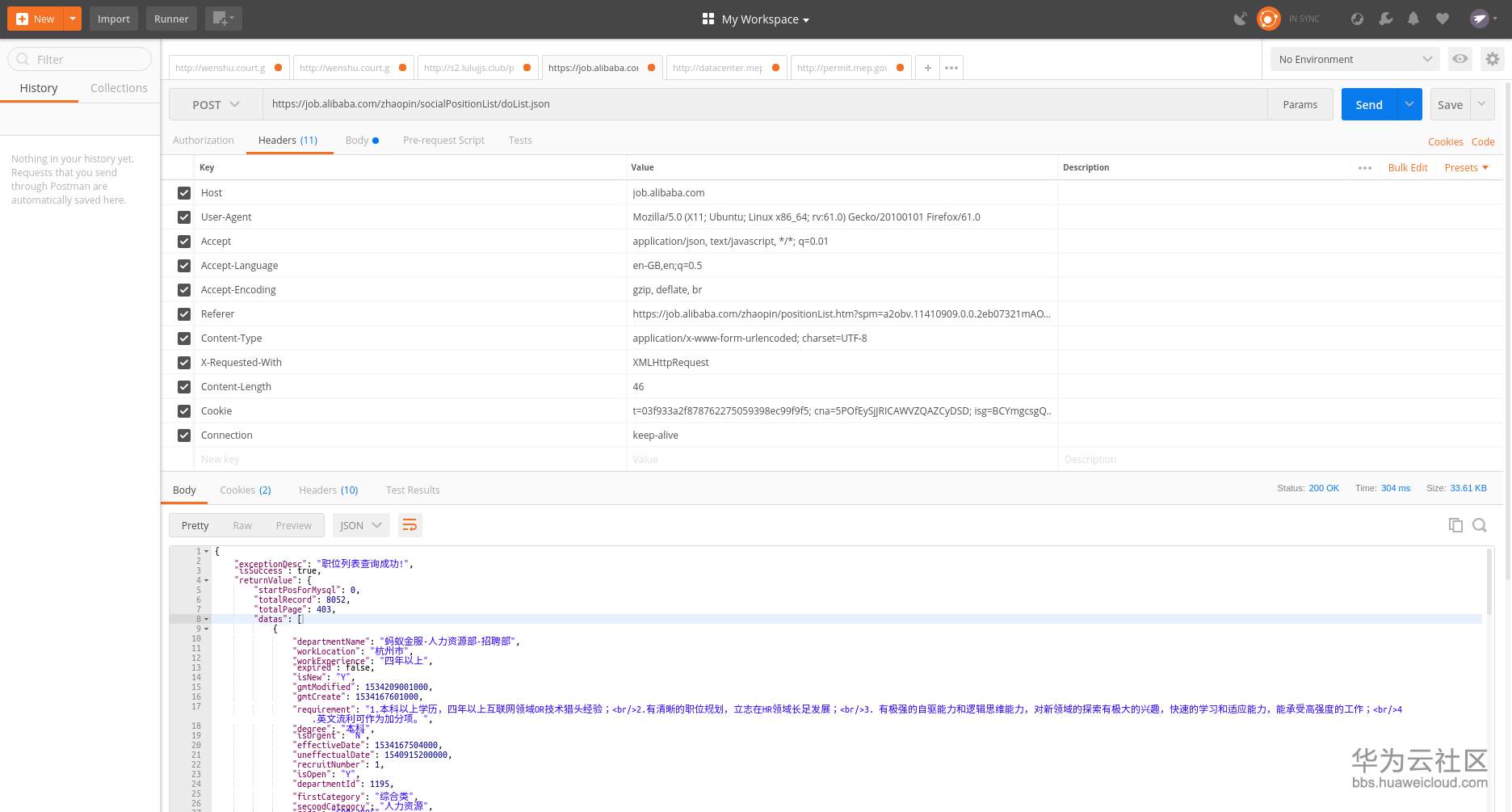View response Cookies (2) tab
Screen dimensions: 1512x812
click(246, 490)
